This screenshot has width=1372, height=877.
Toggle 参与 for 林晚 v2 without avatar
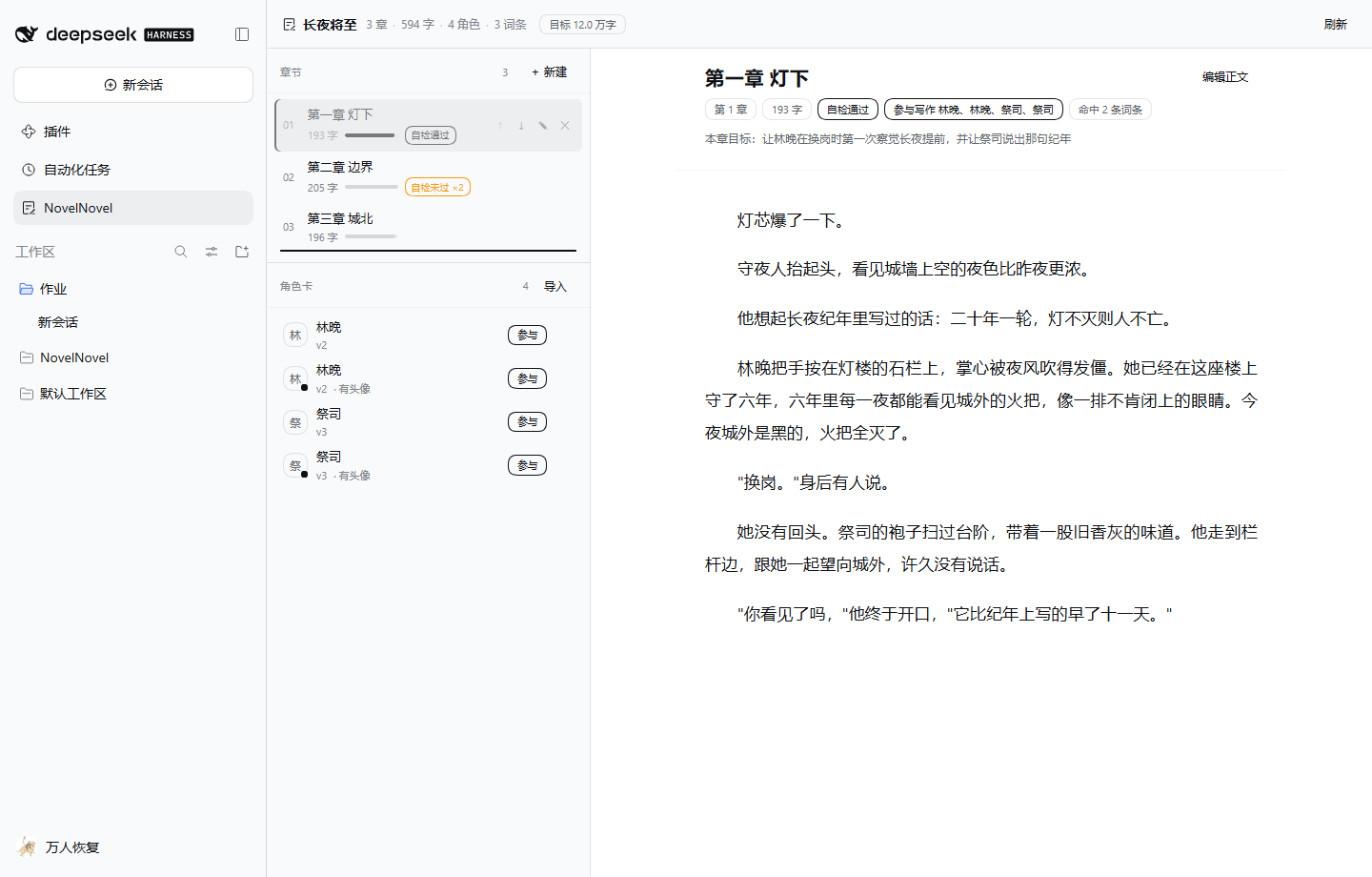point(527,336)
